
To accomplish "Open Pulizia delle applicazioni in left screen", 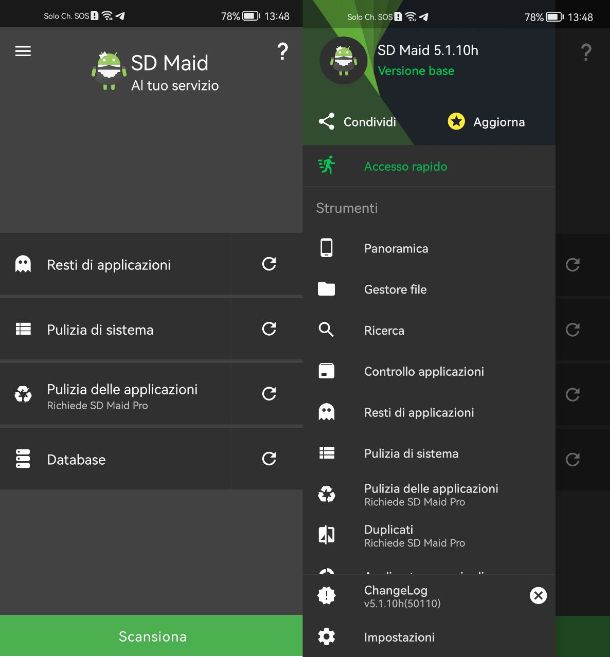I will (114, 394).
